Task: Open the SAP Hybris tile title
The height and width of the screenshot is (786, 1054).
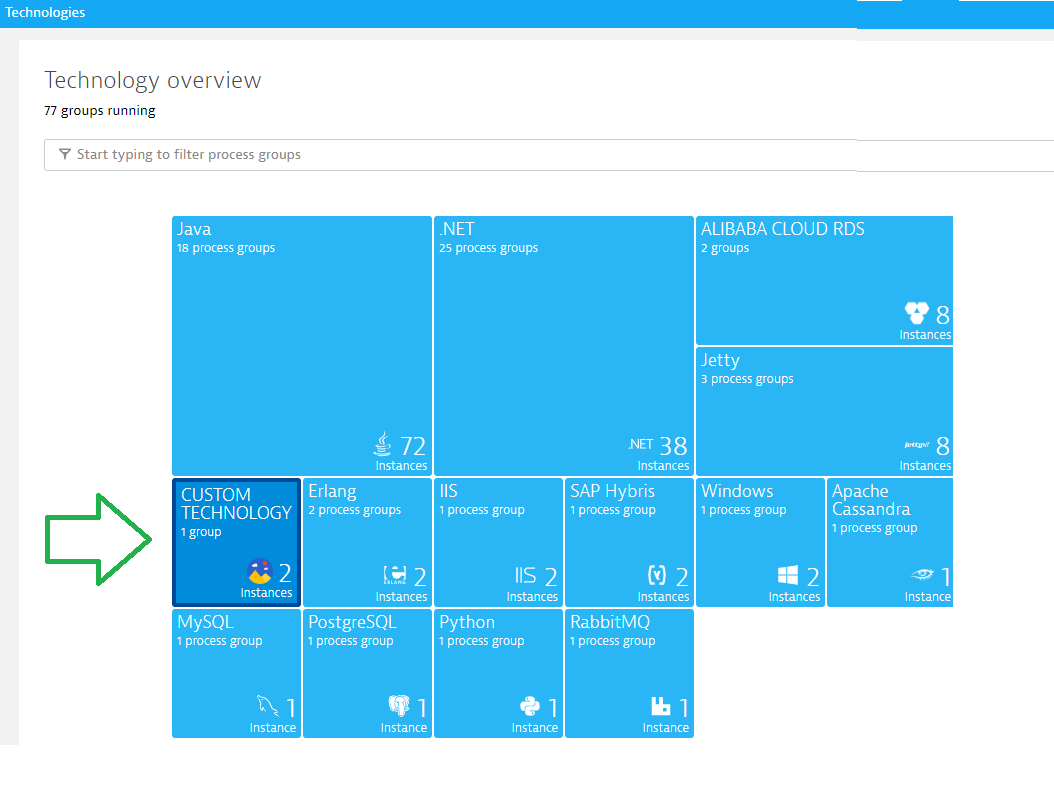Action: click(612, 492)
